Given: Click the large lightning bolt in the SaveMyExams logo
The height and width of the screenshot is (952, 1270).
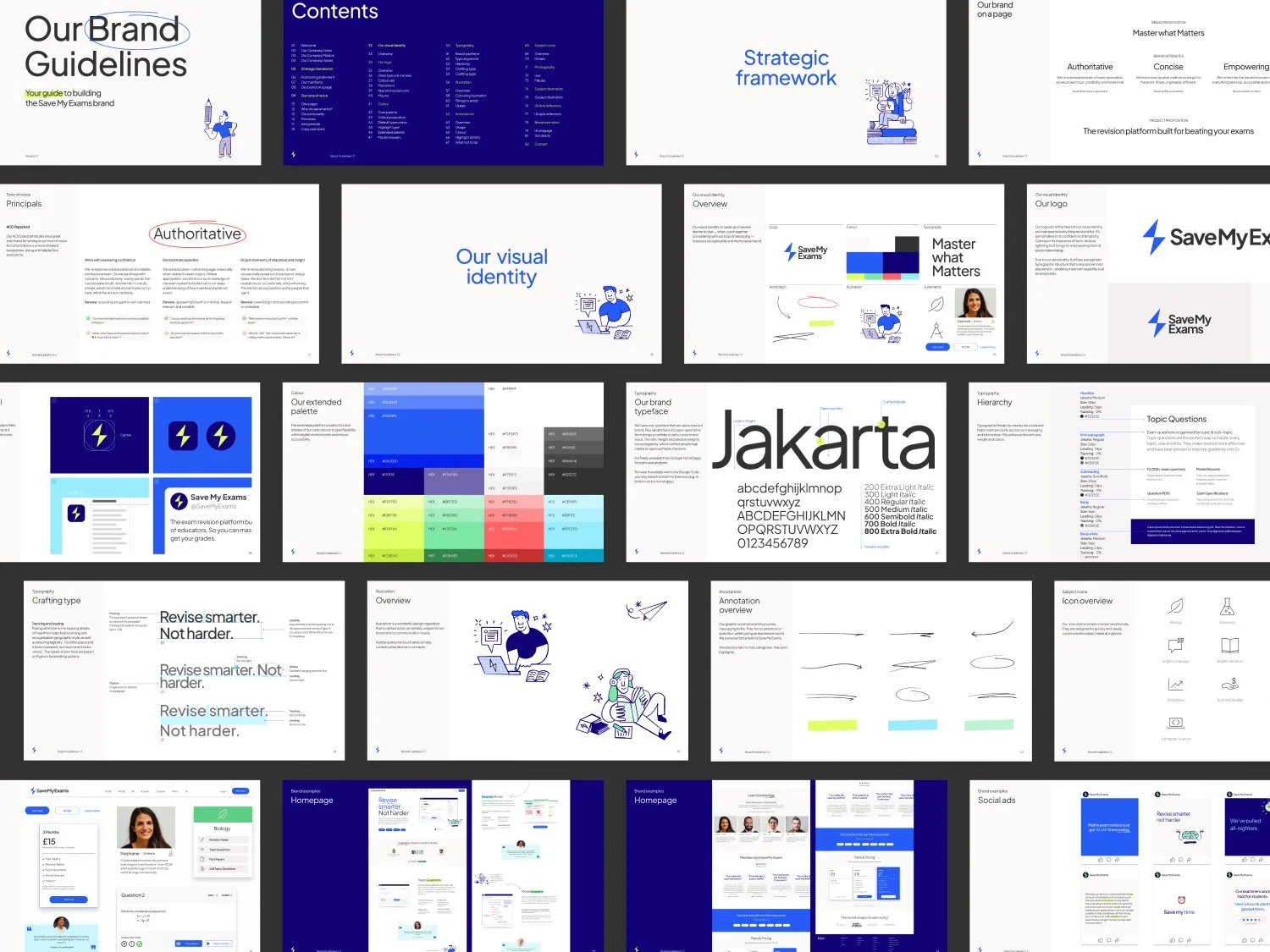Looking at the screenshot, I should click(x=1153, y=237).
